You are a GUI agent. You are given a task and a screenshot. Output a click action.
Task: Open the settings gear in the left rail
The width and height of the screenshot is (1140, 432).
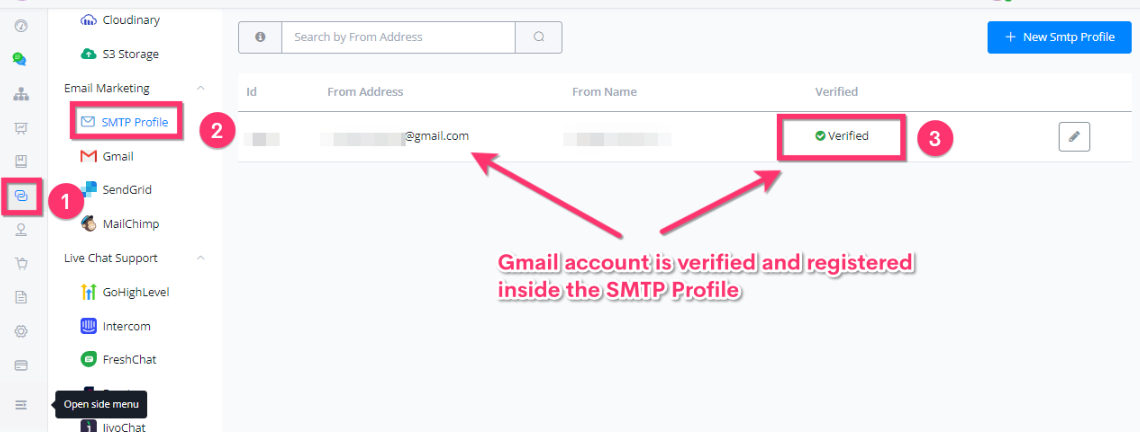pyautogui.click(x=21, y=331)
